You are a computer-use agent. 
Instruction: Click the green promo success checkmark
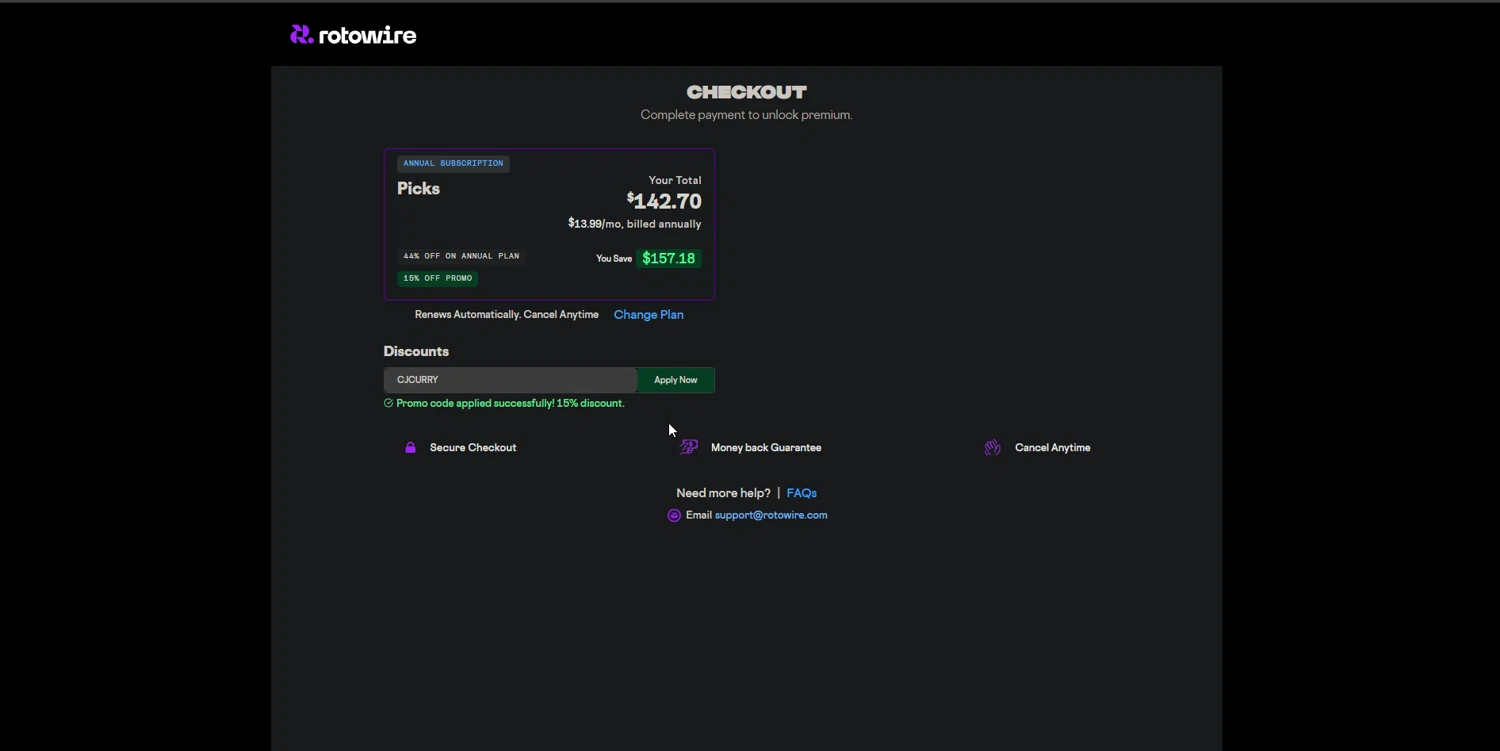point(388,403)
